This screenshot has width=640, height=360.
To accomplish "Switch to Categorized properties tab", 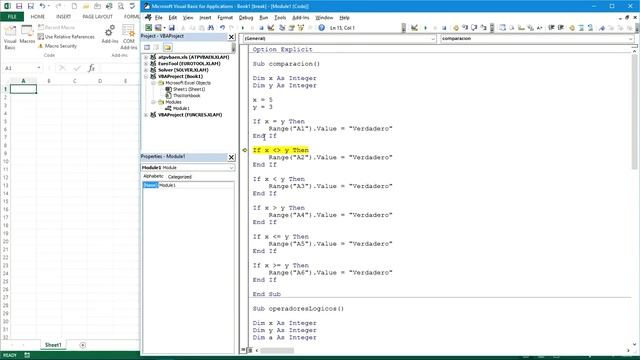I will coord(180,177).
